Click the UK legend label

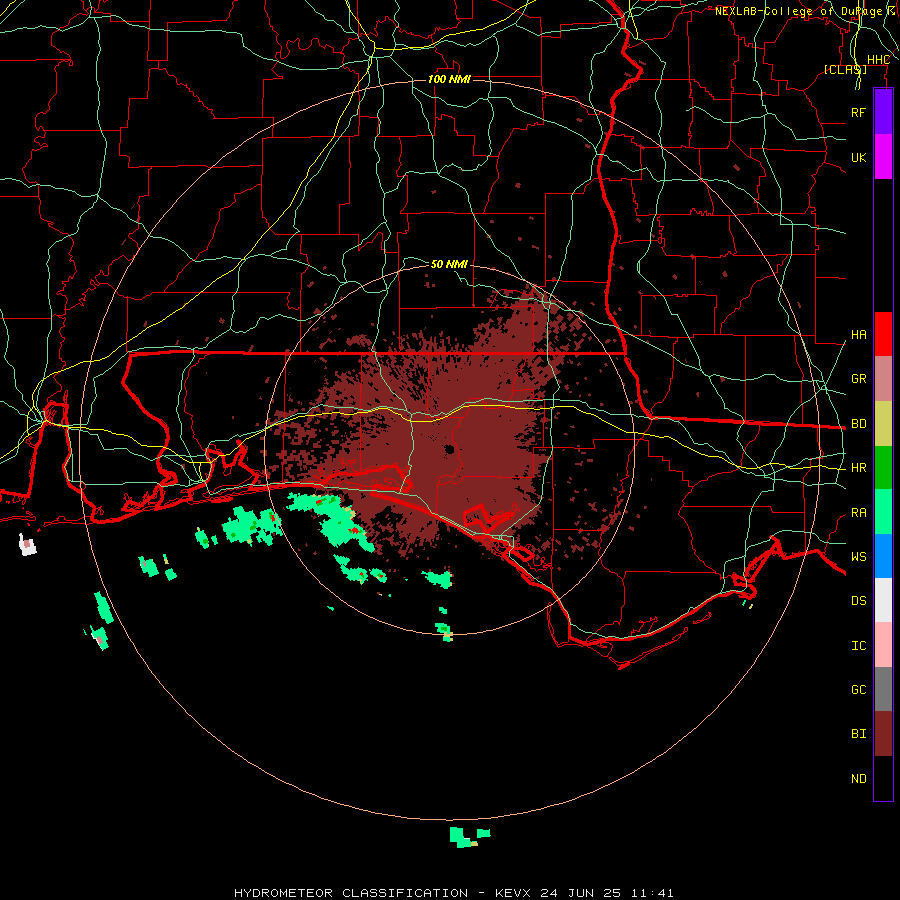click(x=858, y=157)
